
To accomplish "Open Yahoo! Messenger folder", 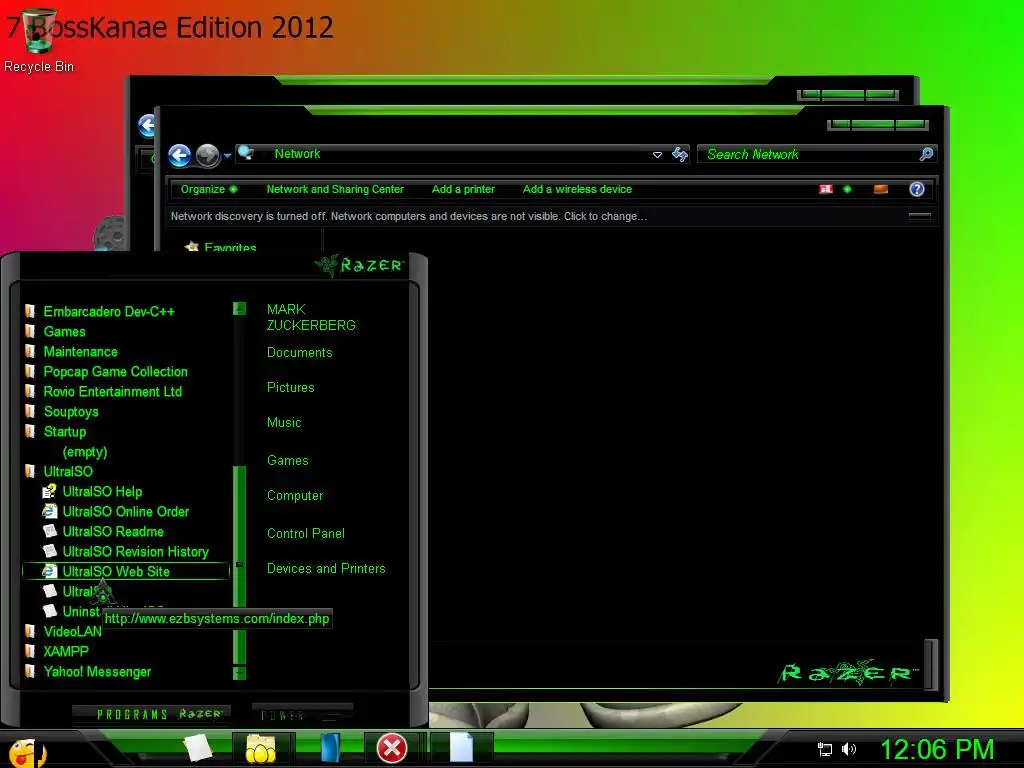I will 97,671.
